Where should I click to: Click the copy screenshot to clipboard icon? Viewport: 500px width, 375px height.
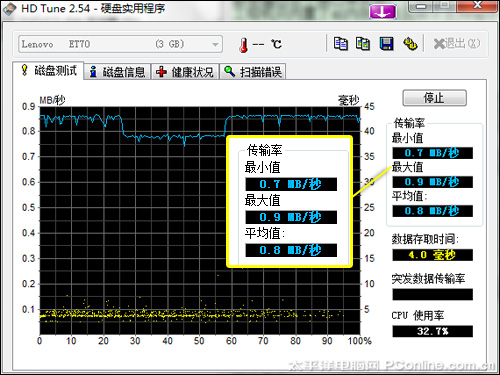coord(363,44)
